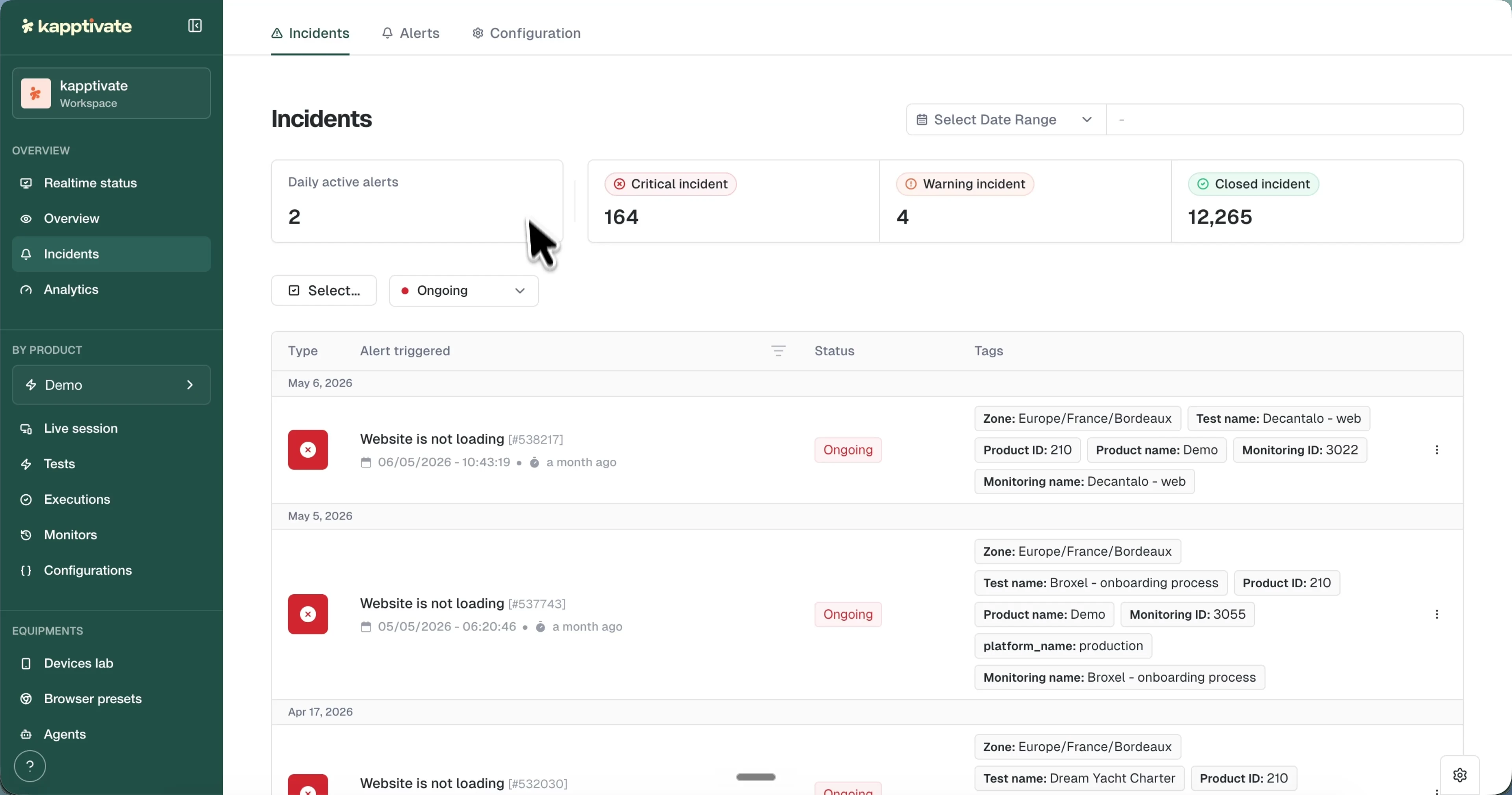Viewport: 1512px width, 795px height.
Task: Click the date range input field
Action: 1284,120
